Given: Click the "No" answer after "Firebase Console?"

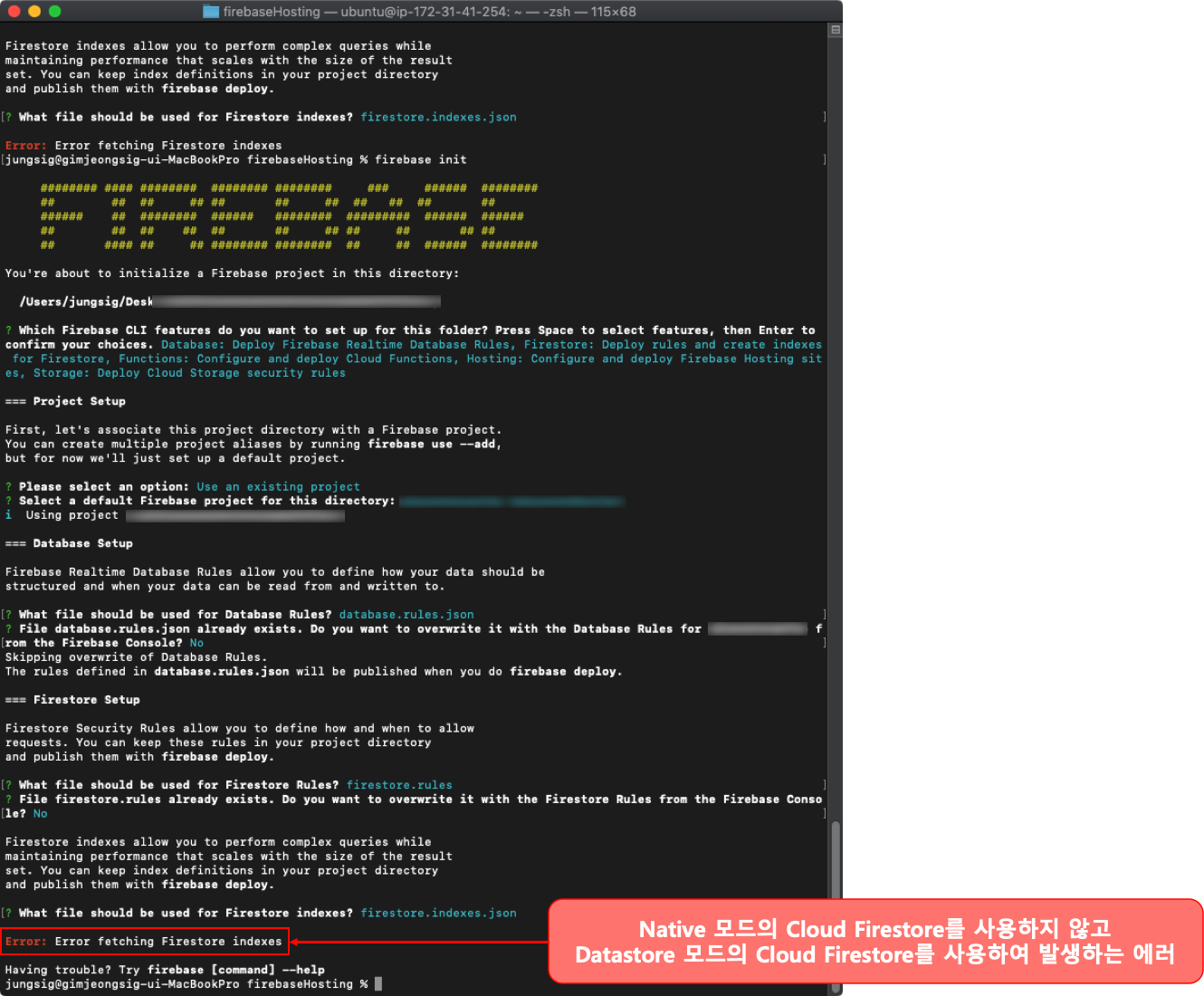Looking at the screenshot, I should (x=196, y=643).
